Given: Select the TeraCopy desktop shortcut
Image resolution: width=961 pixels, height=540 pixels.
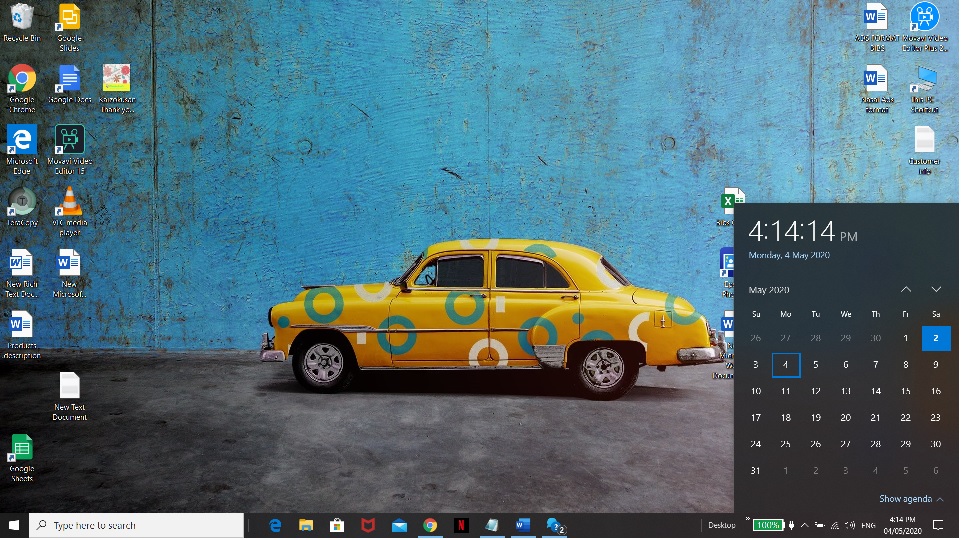Looking at the screenshot, I should [x=21, y=207].
